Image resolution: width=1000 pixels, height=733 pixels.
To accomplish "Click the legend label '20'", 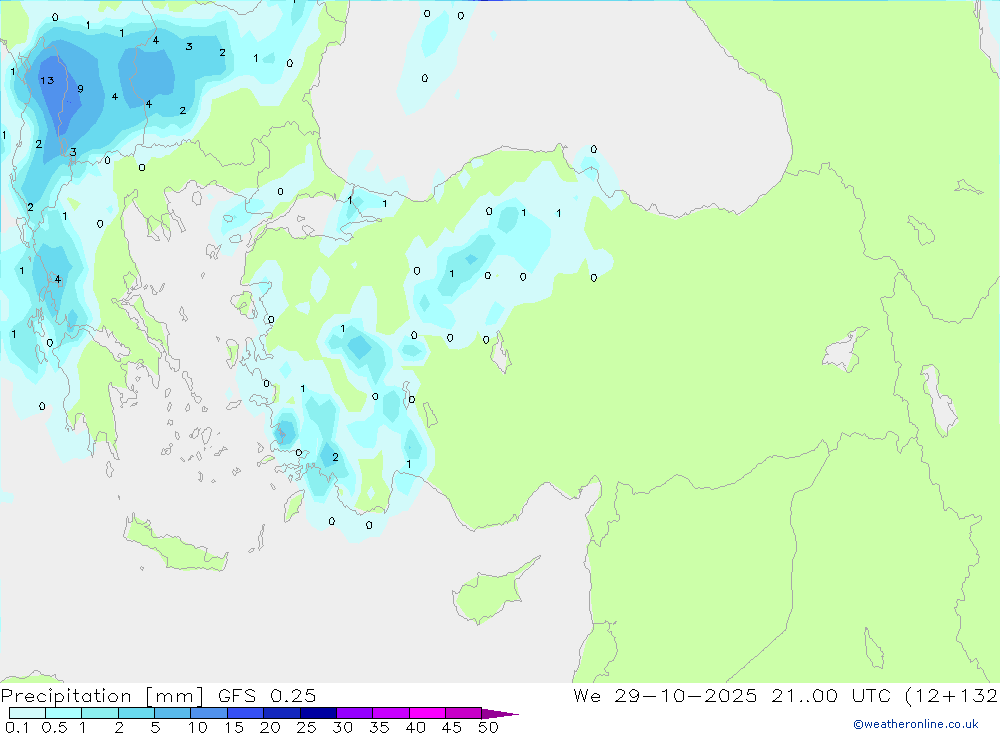I will coord(270,727).
